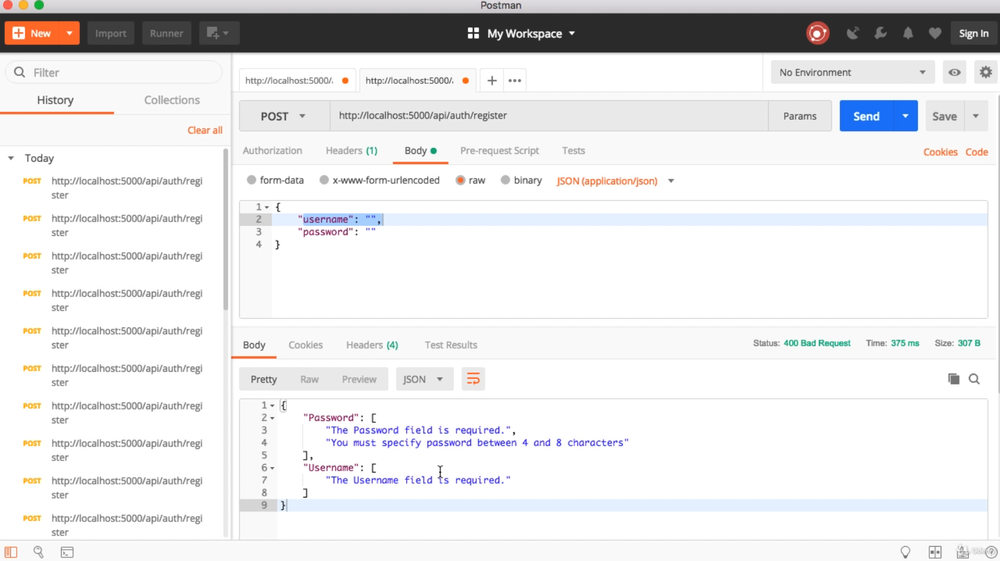Copy the response to clipboard
This screenshot has width=1000, height=561.
click(x=953, y=379)
